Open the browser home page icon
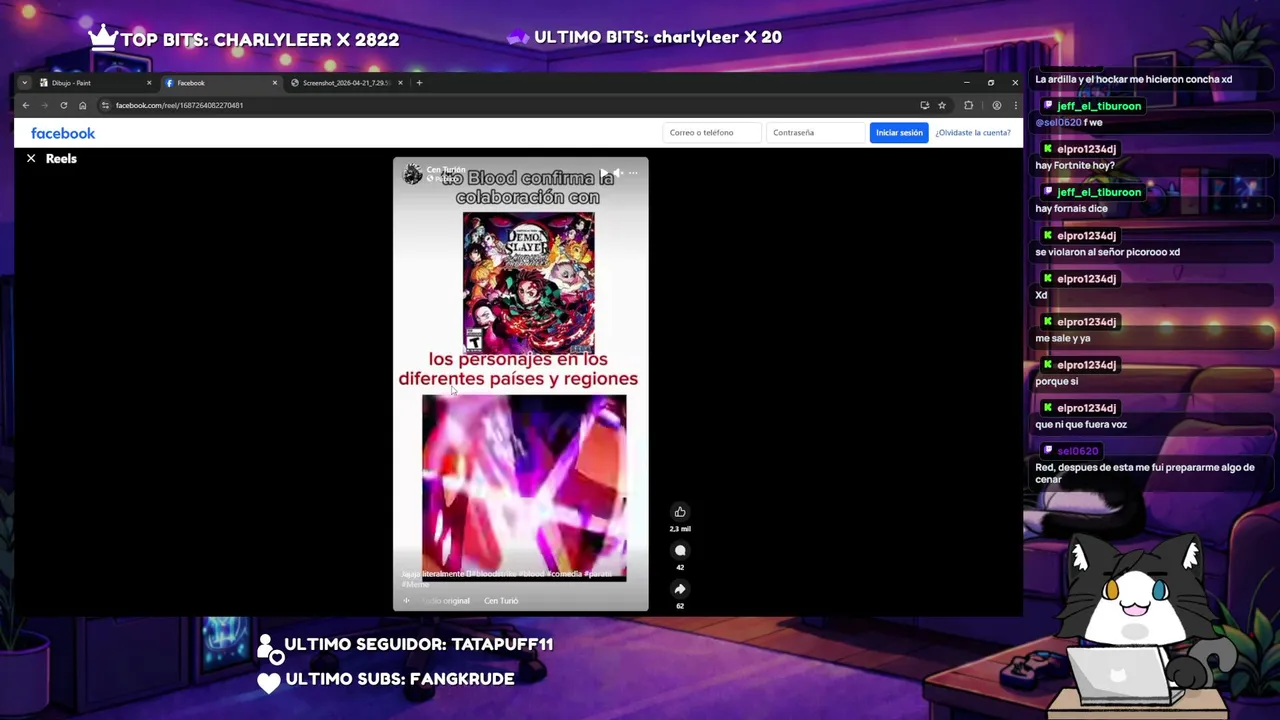The height and width of the screenshot is (720, 1280). (x=82, y=105)
